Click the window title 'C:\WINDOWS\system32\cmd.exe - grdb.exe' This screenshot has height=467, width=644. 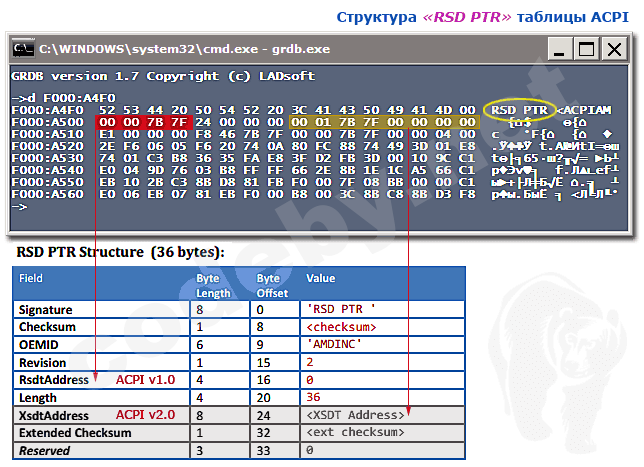pyautogui.click(x=184, y=49)
